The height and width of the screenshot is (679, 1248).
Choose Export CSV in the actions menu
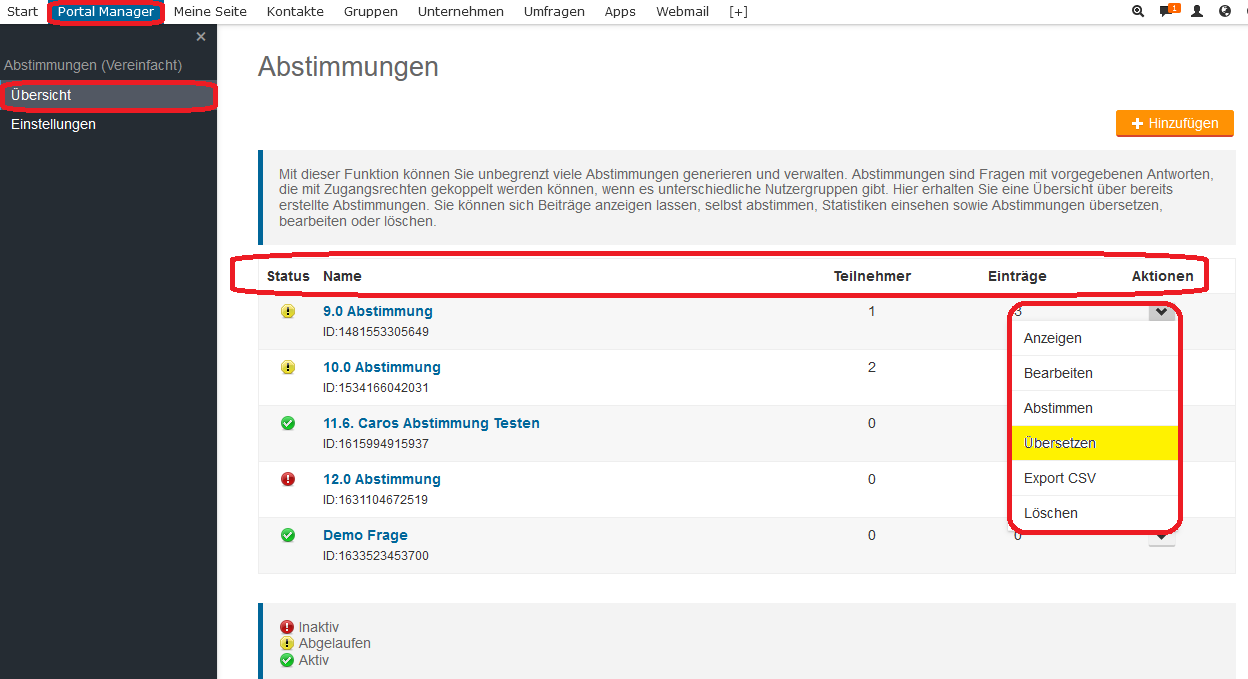click(x=1094, y=478)
